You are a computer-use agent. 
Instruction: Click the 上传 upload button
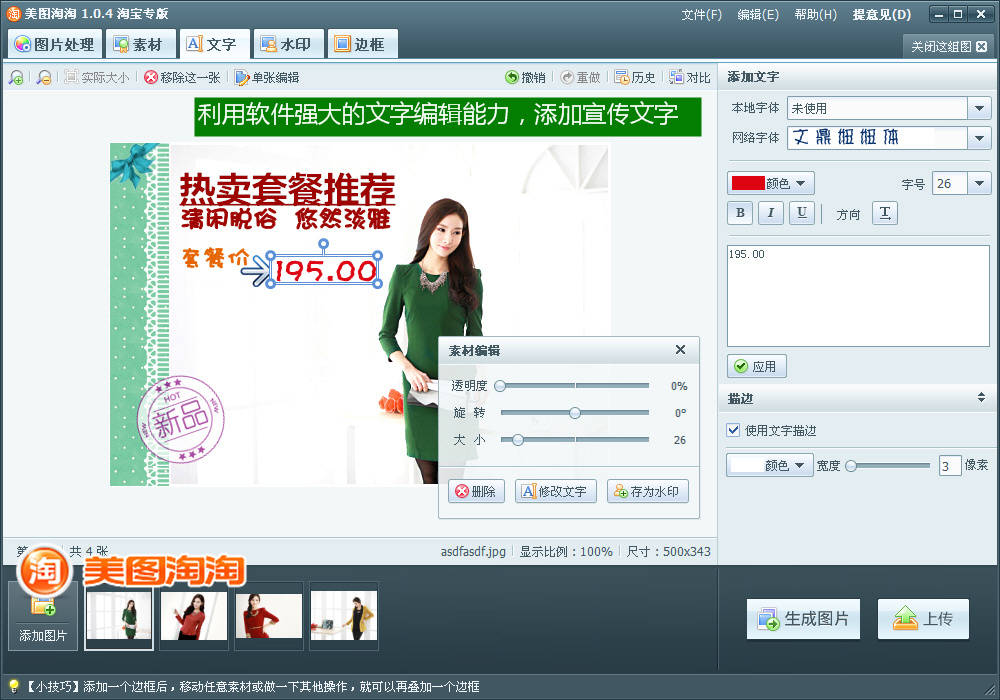(x=923, y=618)
